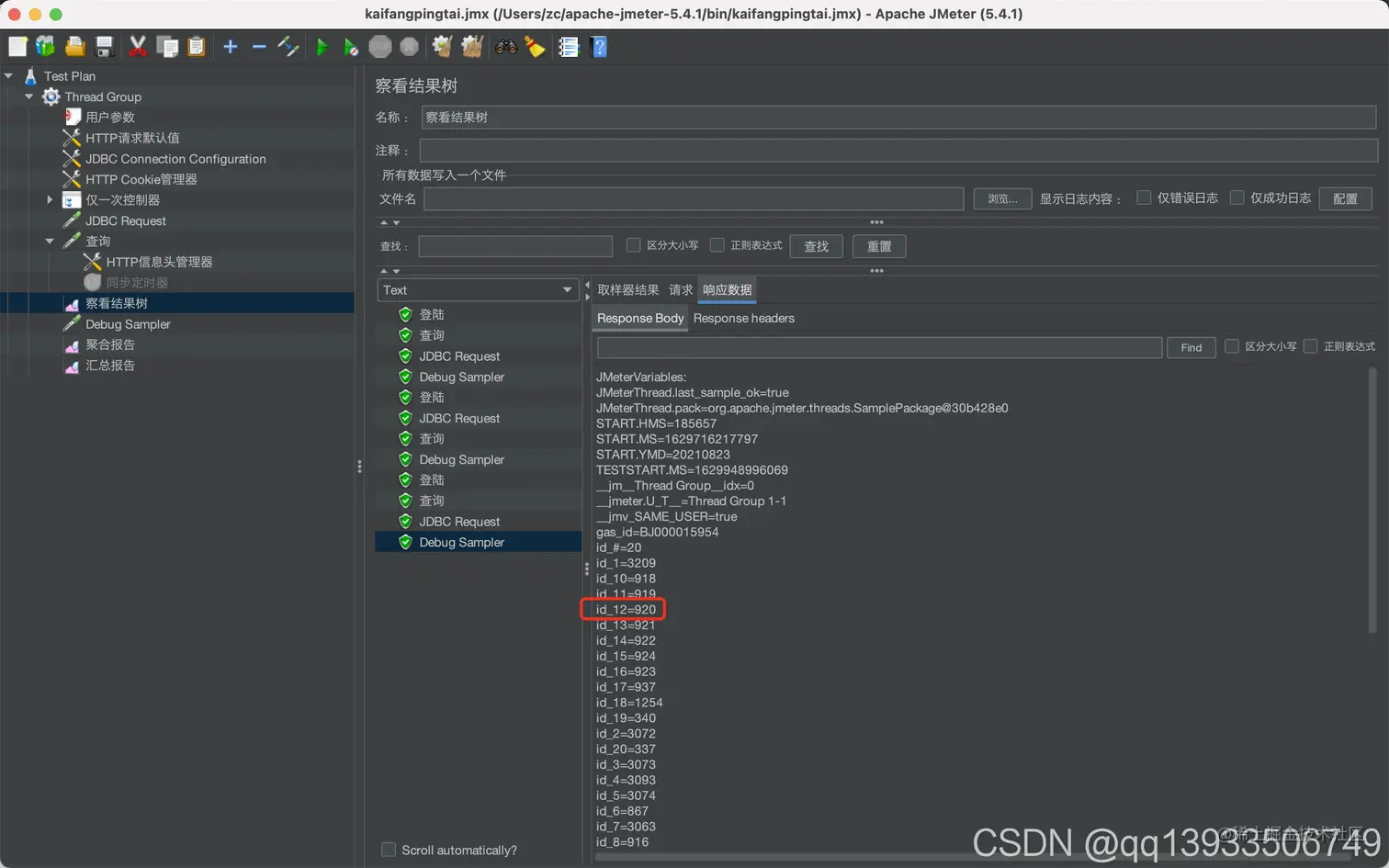This screenshot has height=868, width=1389.
Task: Click the 重置 button
Action: click(x=879, y=246)
